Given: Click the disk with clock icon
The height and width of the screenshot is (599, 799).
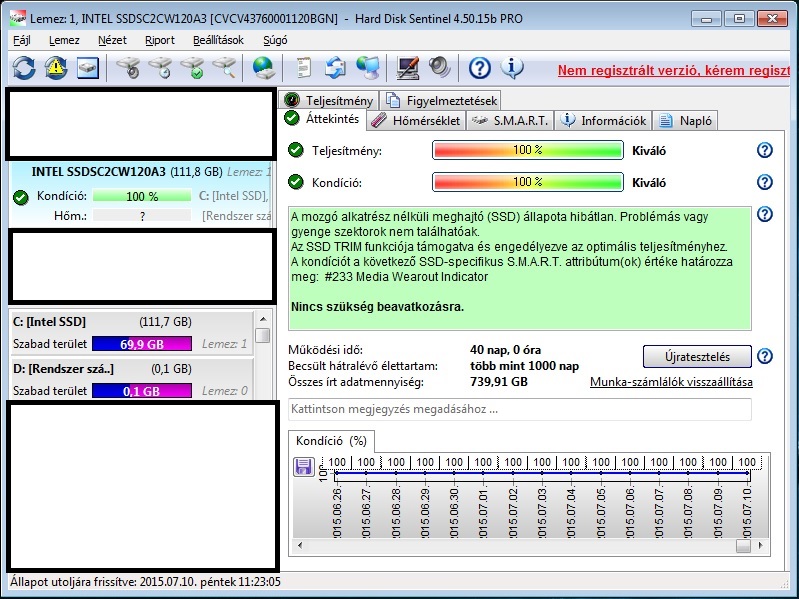Looking at the screenshot, I should [x=161, y=68].
